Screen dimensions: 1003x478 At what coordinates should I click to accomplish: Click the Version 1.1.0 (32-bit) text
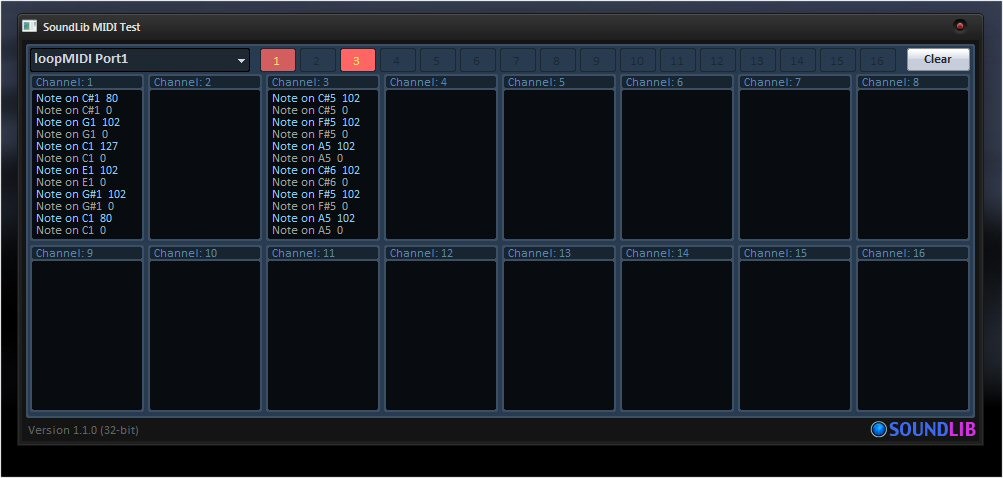tap(83, 430)
